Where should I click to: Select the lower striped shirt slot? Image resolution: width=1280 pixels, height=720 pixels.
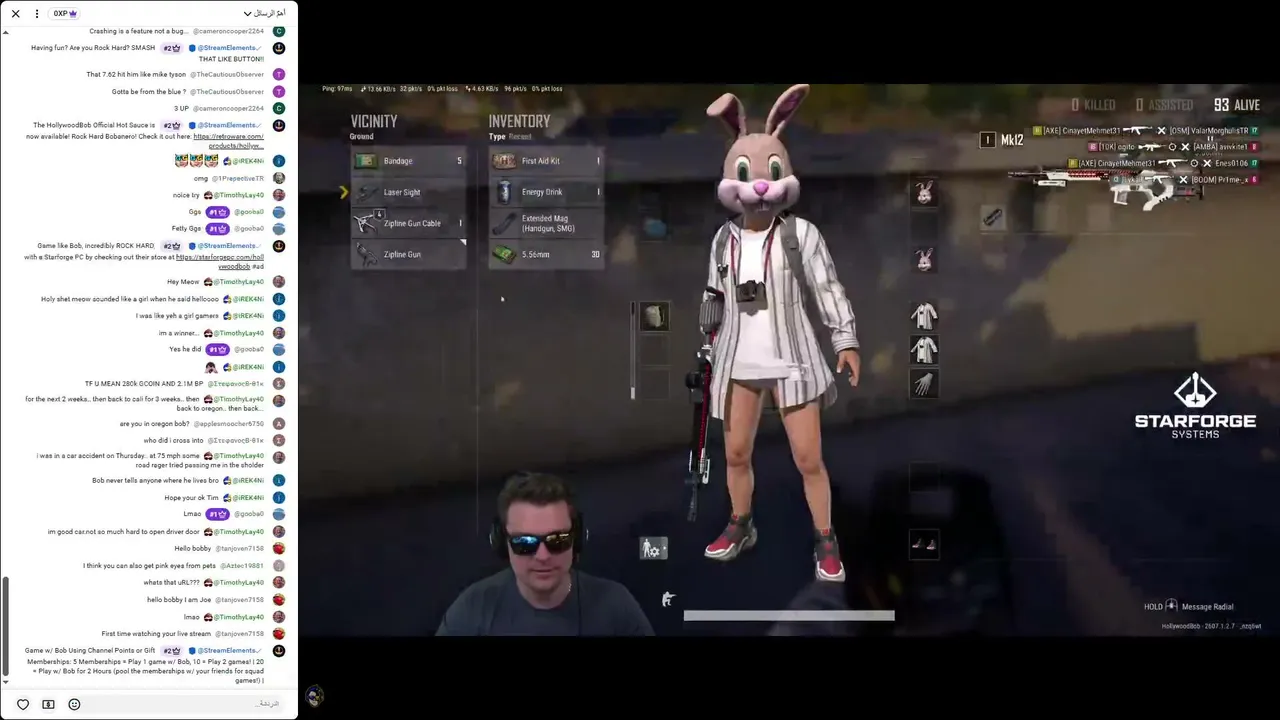tap(924, 349)
